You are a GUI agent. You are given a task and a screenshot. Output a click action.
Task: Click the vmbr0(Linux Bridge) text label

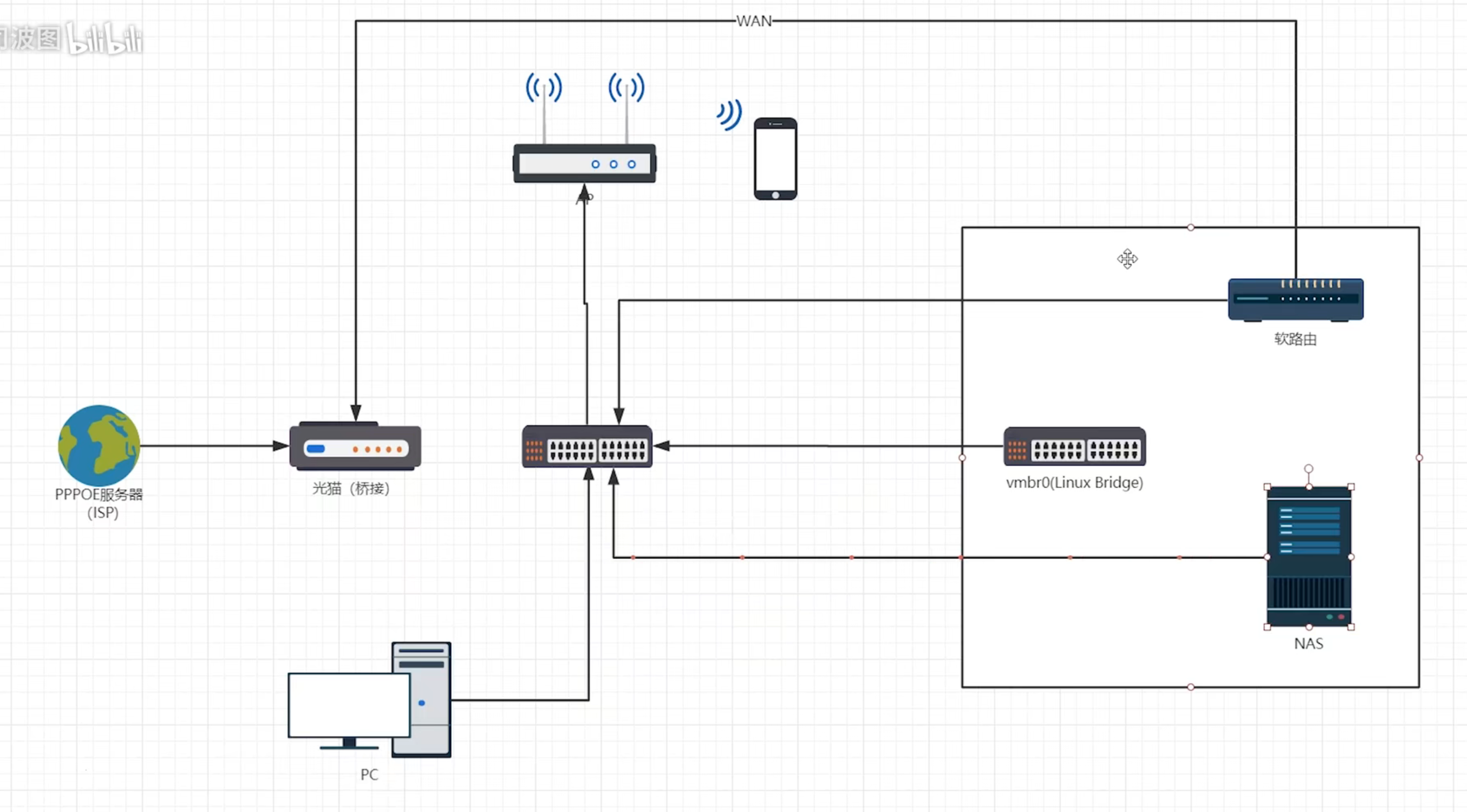(1074, 482)
